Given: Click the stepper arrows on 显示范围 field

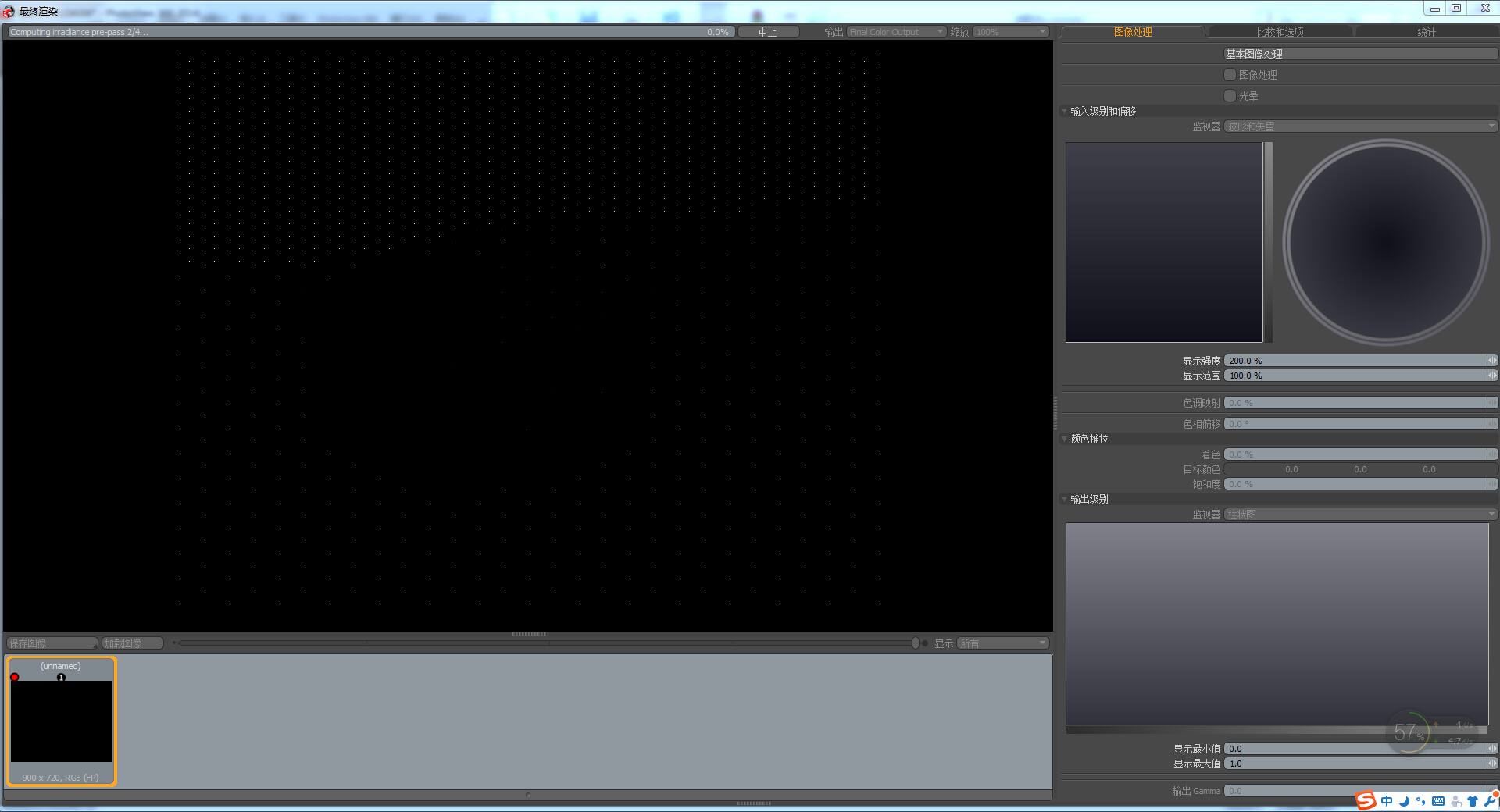Looking at the screenshot, I should tap(1492, 376).
